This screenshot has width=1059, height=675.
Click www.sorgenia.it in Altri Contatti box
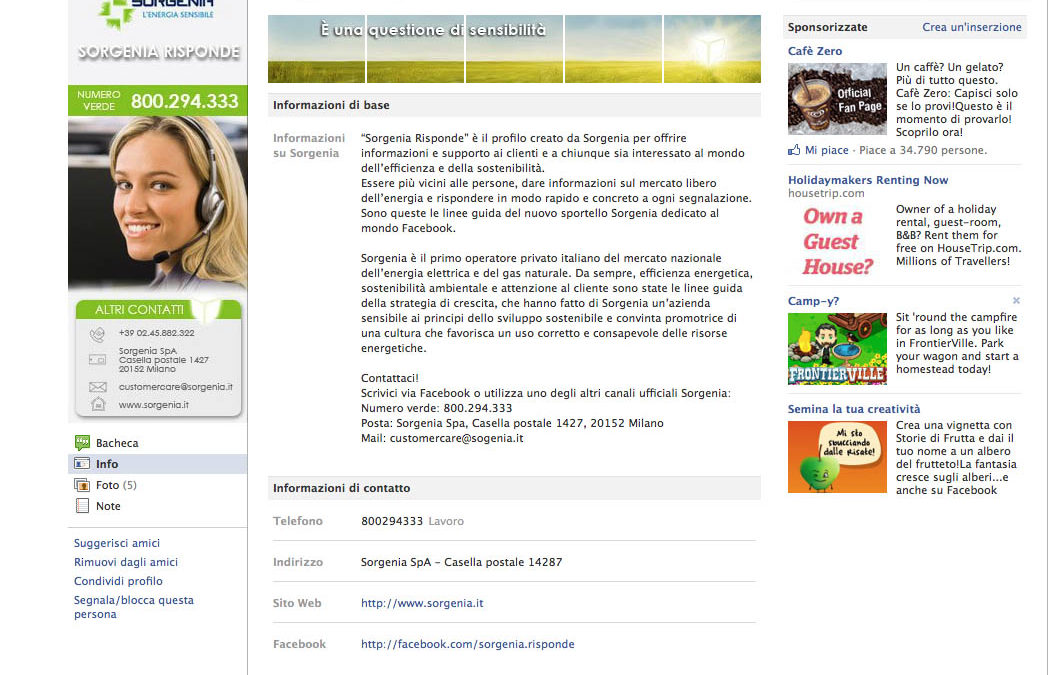[x=153, y=405]
